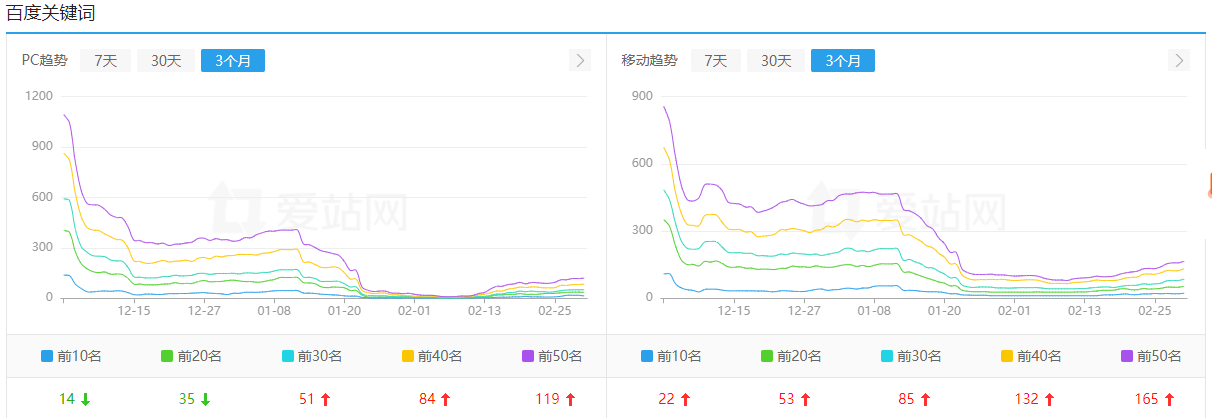Click yellow 前40名 swatch in PC legend
This screenshot has height=418, width=1212.
pyautogui.click(x=408, y=356)
